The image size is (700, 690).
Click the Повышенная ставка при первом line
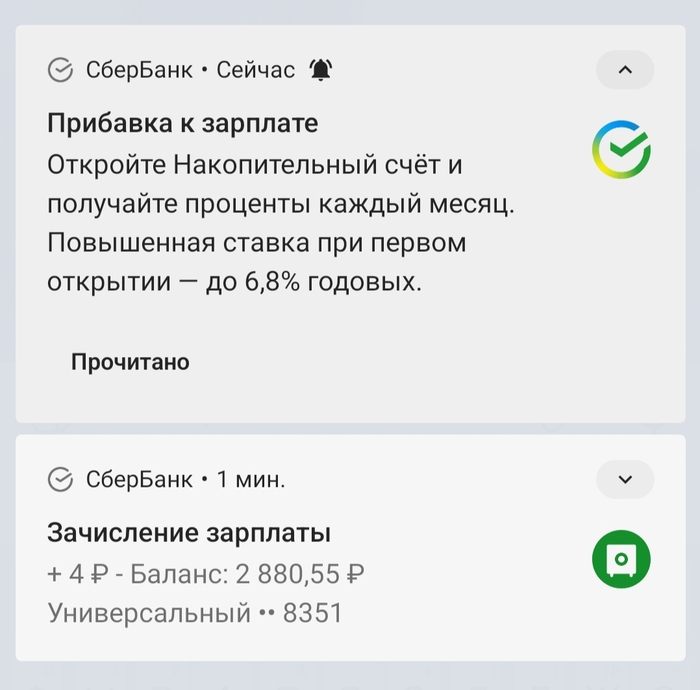257,243
